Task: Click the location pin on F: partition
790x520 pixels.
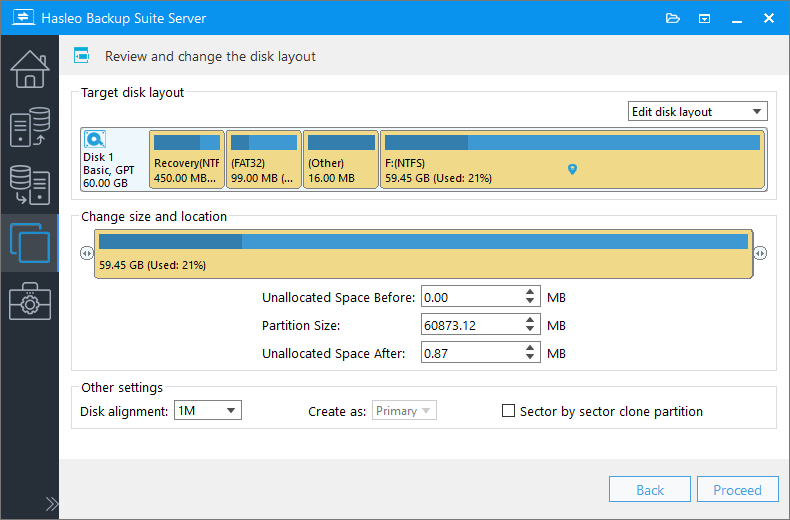Action: click(572, 169)
